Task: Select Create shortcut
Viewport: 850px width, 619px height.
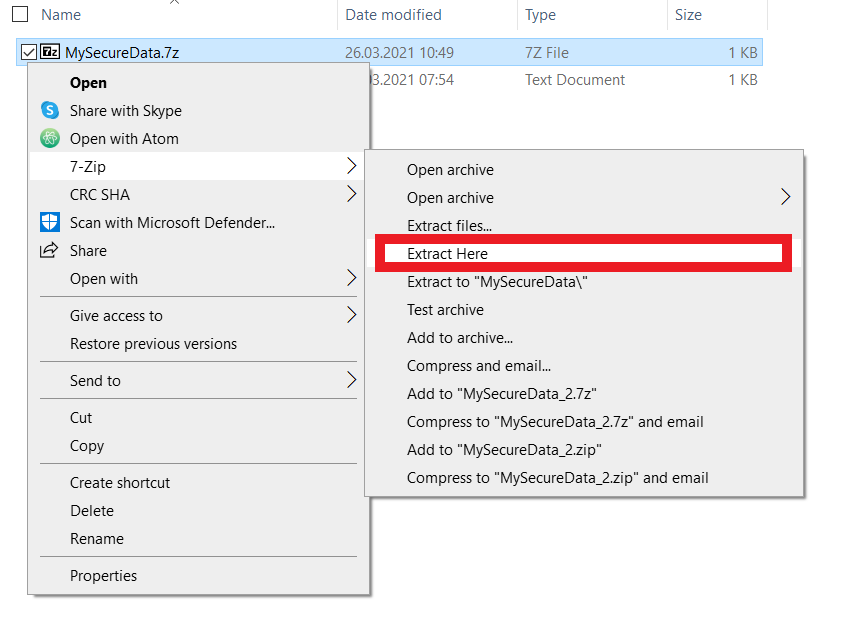Action: (x=198, y=482)
